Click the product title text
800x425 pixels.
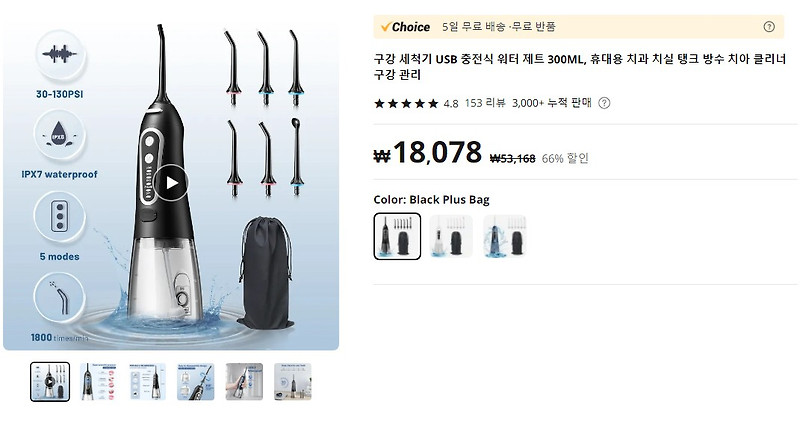click(580, 67)
